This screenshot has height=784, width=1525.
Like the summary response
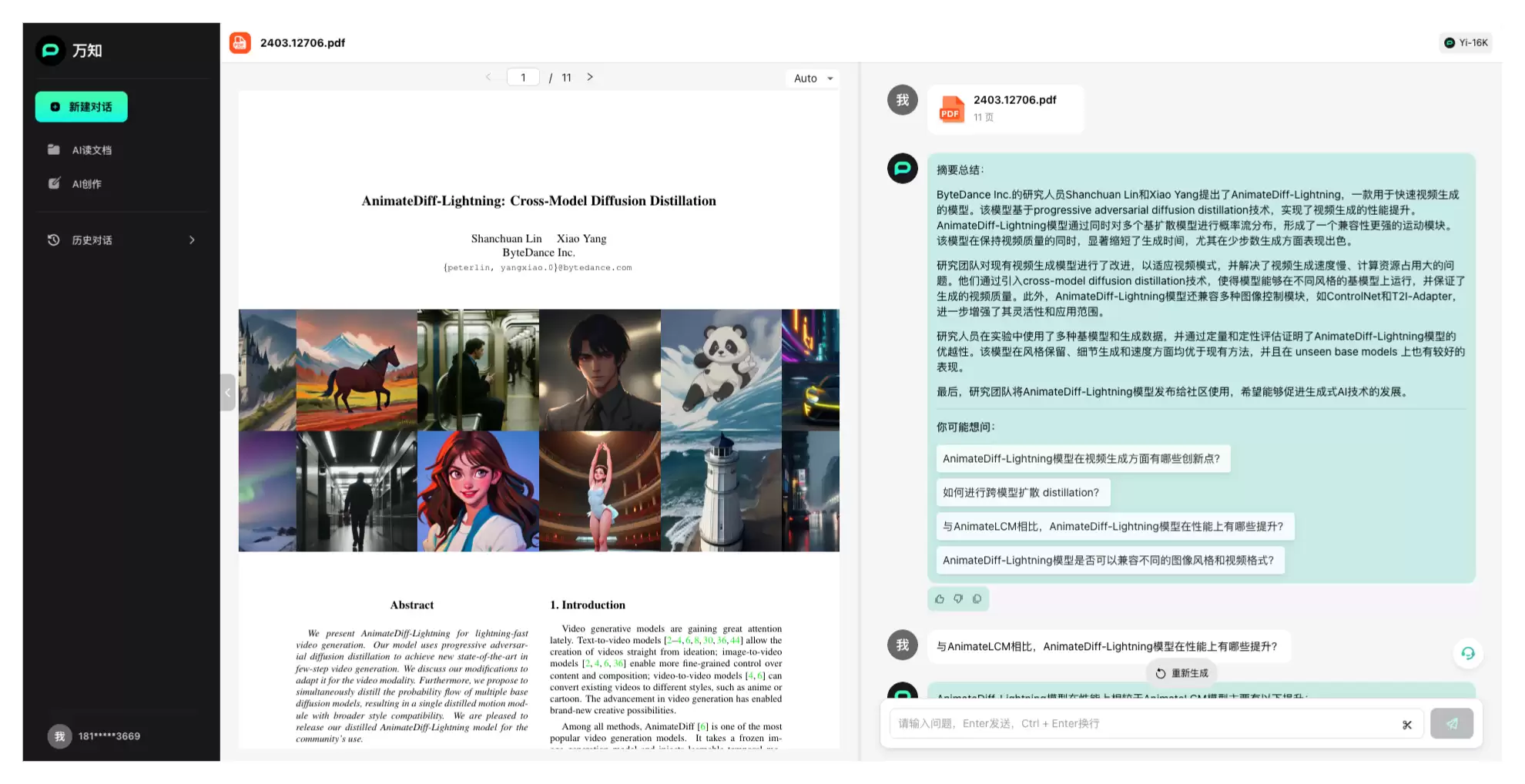pyautogui.click(x=940, y=598)
